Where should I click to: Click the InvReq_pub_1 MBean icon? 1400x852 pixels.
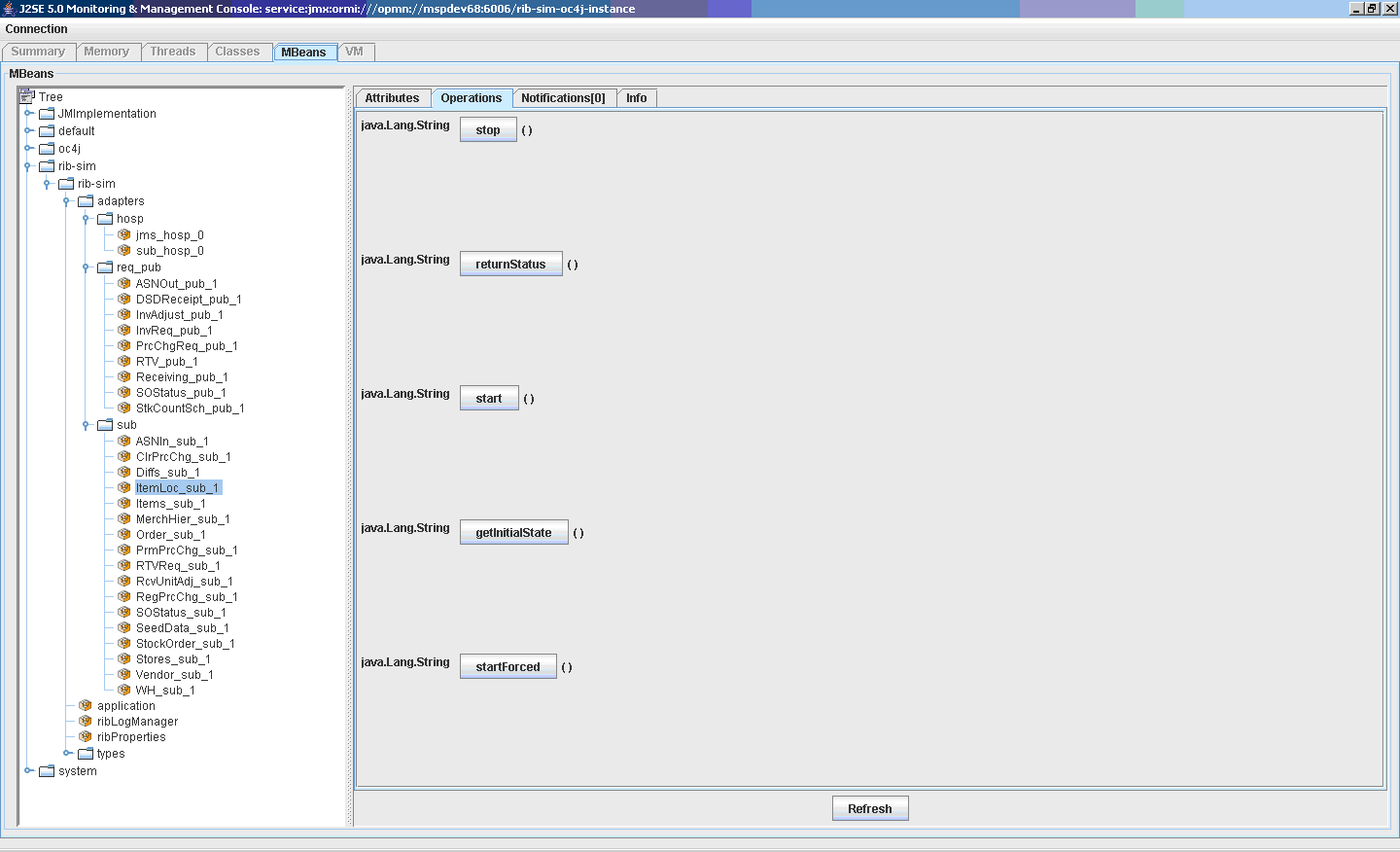[124, 330]
